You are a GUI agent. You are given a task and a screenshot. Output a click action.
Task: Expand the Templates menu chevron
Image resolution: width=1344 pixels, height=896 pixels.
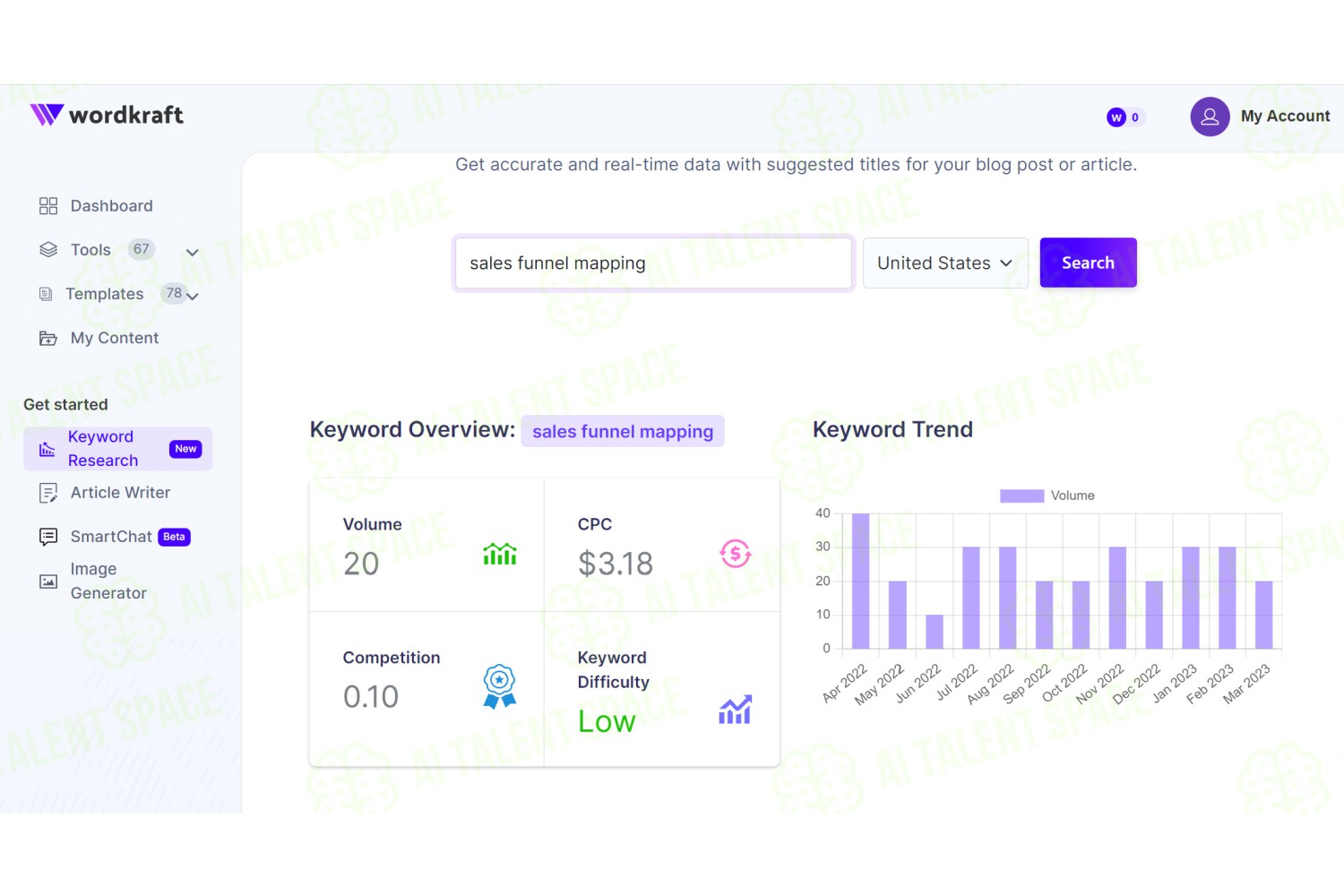[x=192, y=296]
